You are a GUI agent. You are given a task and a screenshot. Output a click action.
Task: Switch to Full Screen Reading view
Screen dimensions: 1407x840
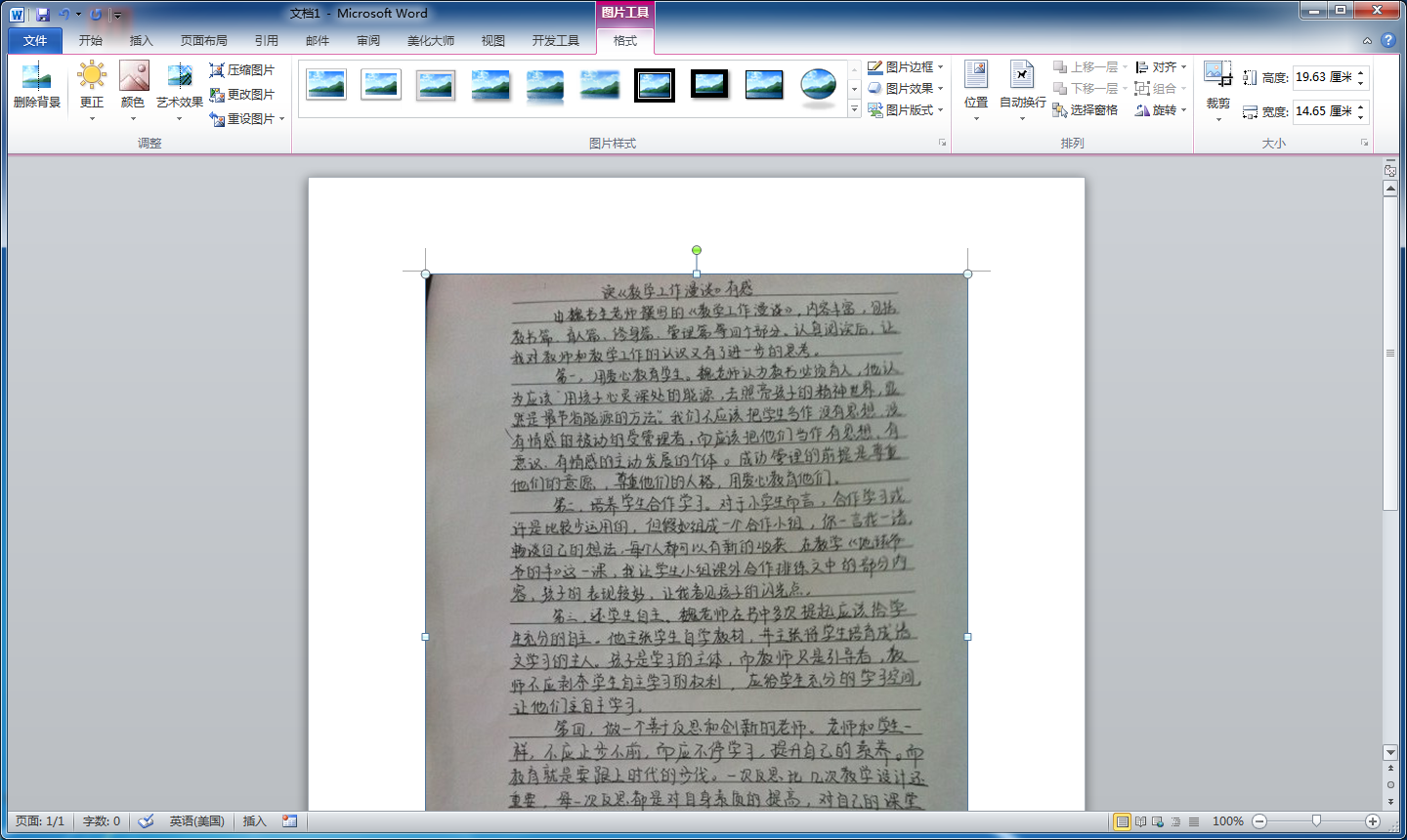1140,821
